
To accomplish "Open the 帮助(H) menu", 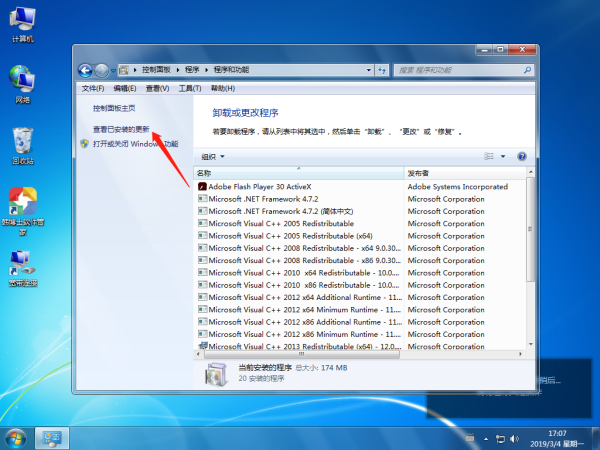I will (x=223, y=88).
